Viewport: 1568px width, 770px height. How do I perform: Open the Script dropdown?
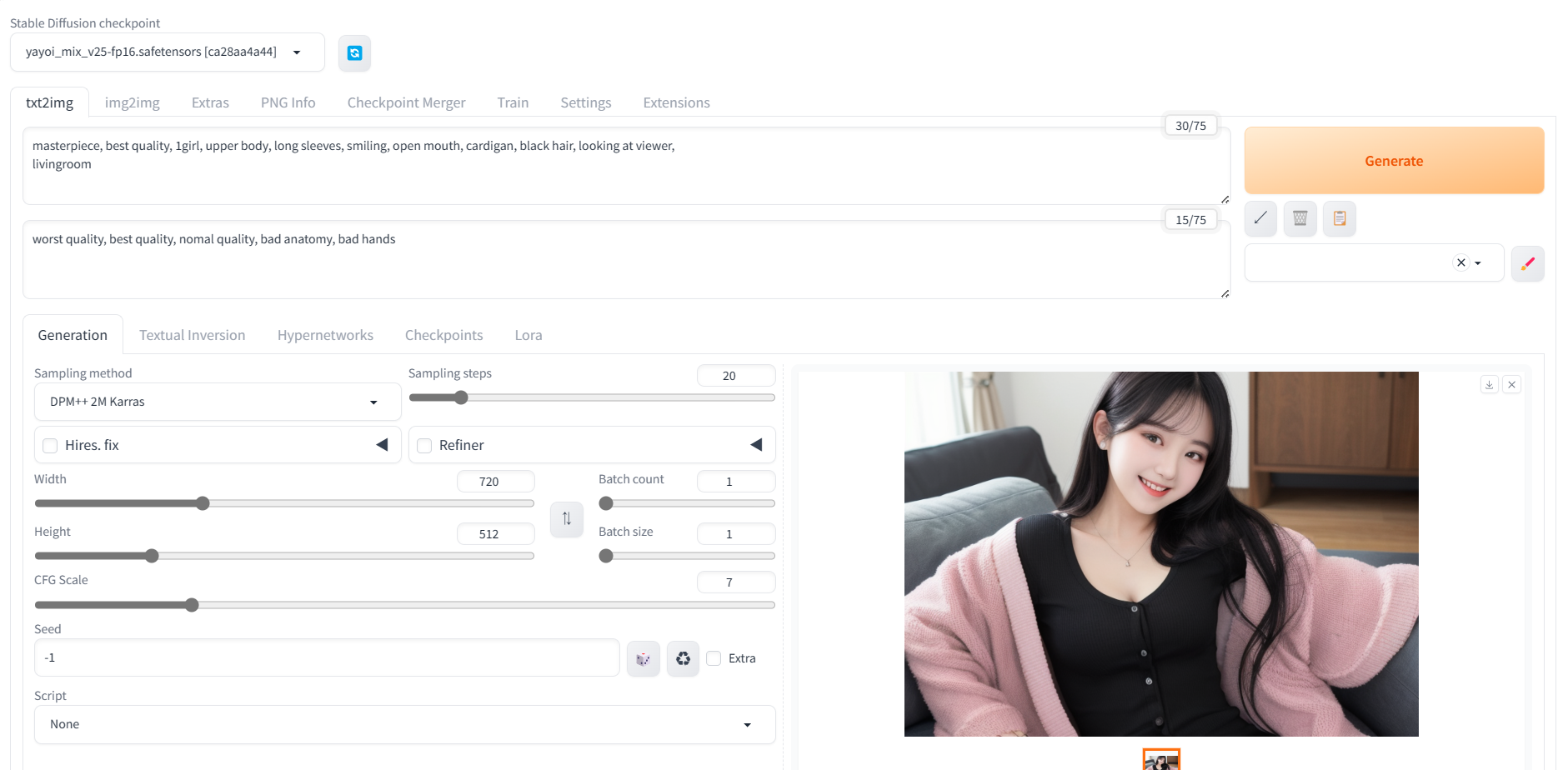[405, 725]
